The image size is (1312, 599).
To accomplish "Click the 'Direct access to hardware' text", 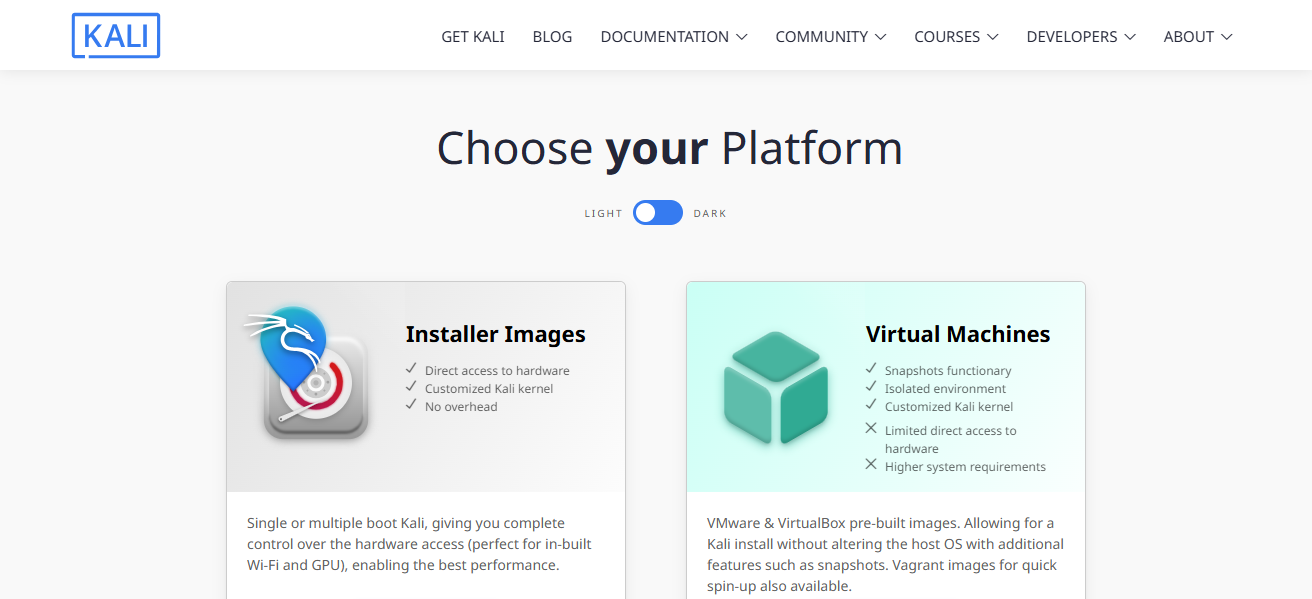I will click(x=497, y=371).
